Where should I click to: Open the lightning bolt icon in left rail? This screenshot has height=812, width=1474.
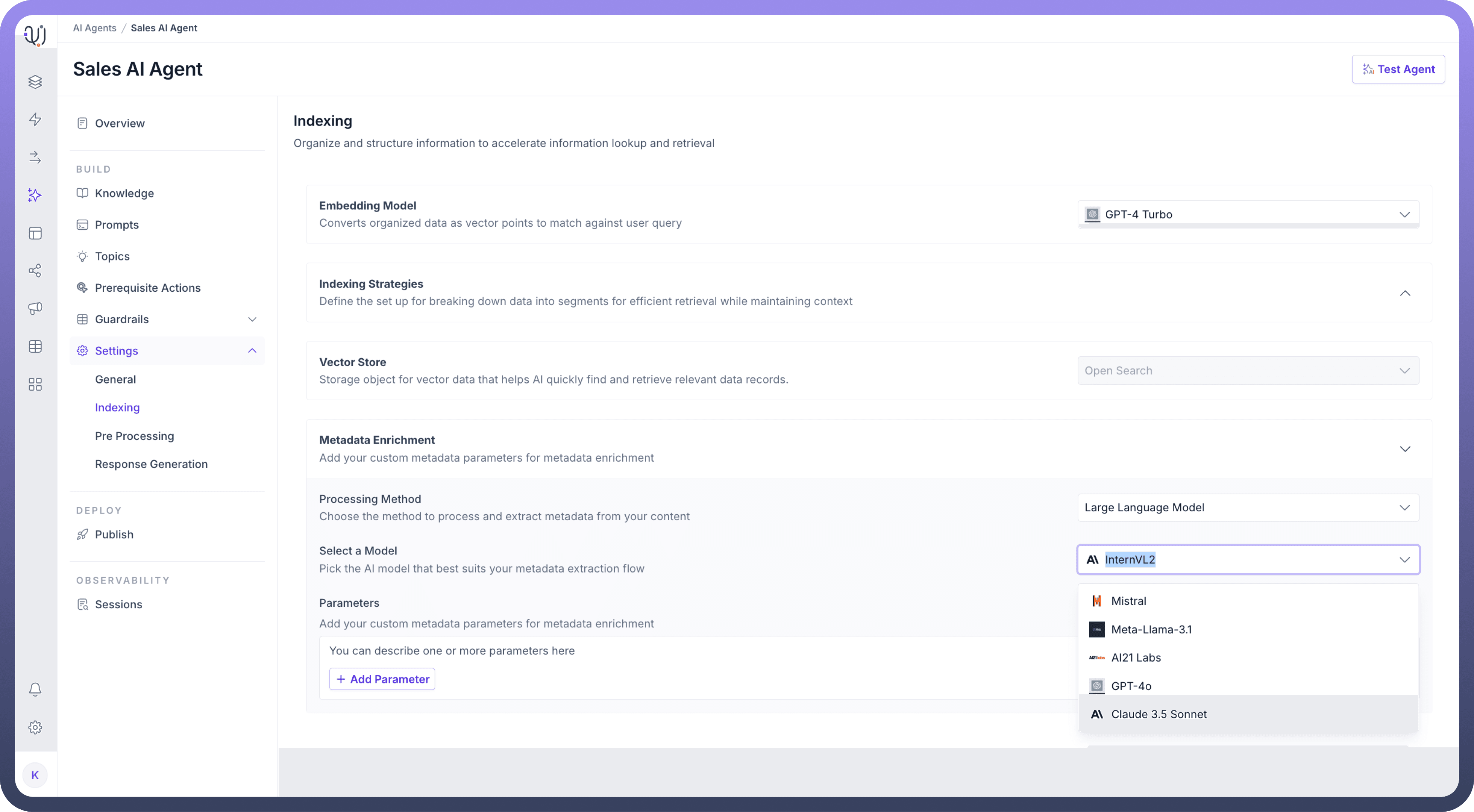35,120
